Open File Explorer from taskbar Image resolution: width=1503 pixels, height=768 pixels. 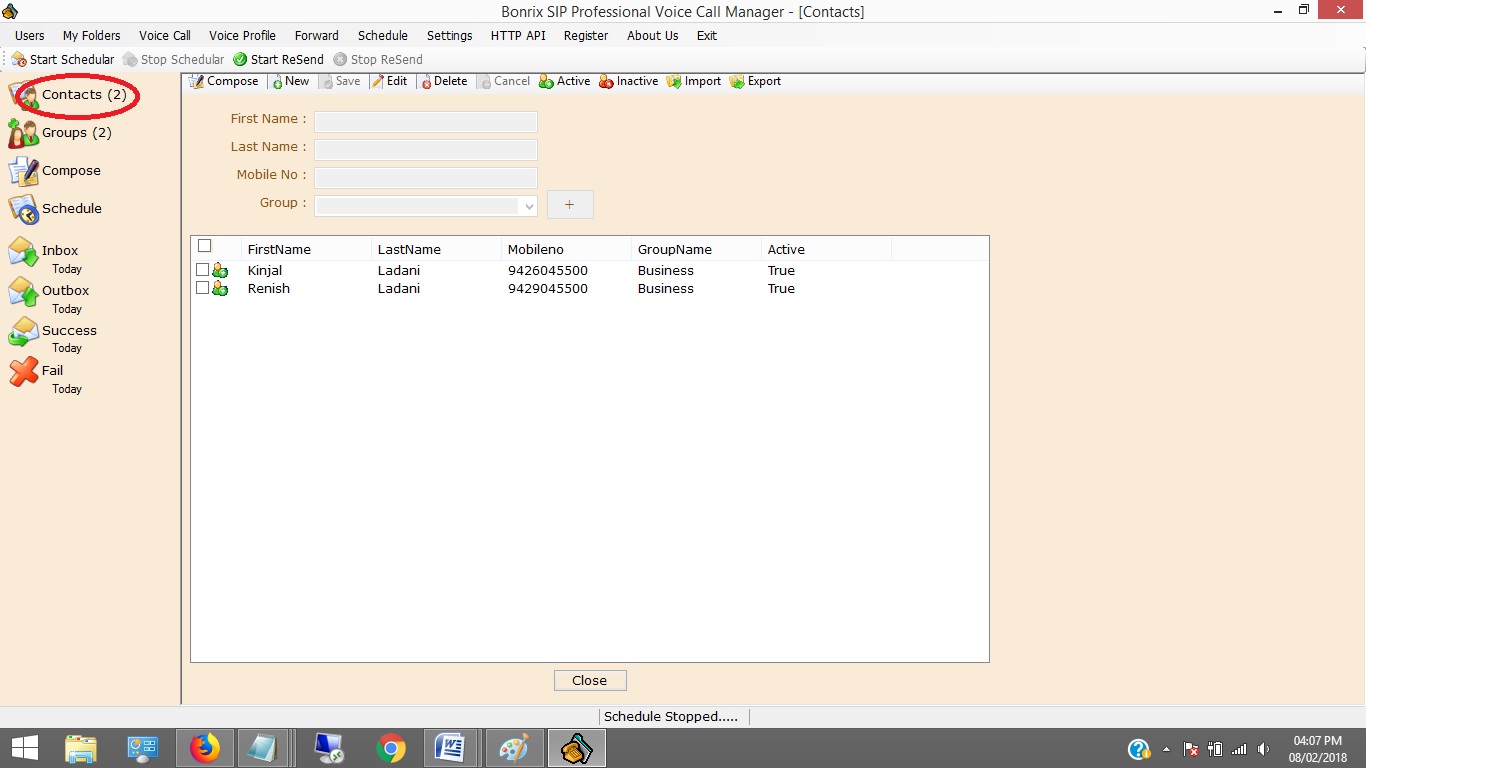pos(81,748)
